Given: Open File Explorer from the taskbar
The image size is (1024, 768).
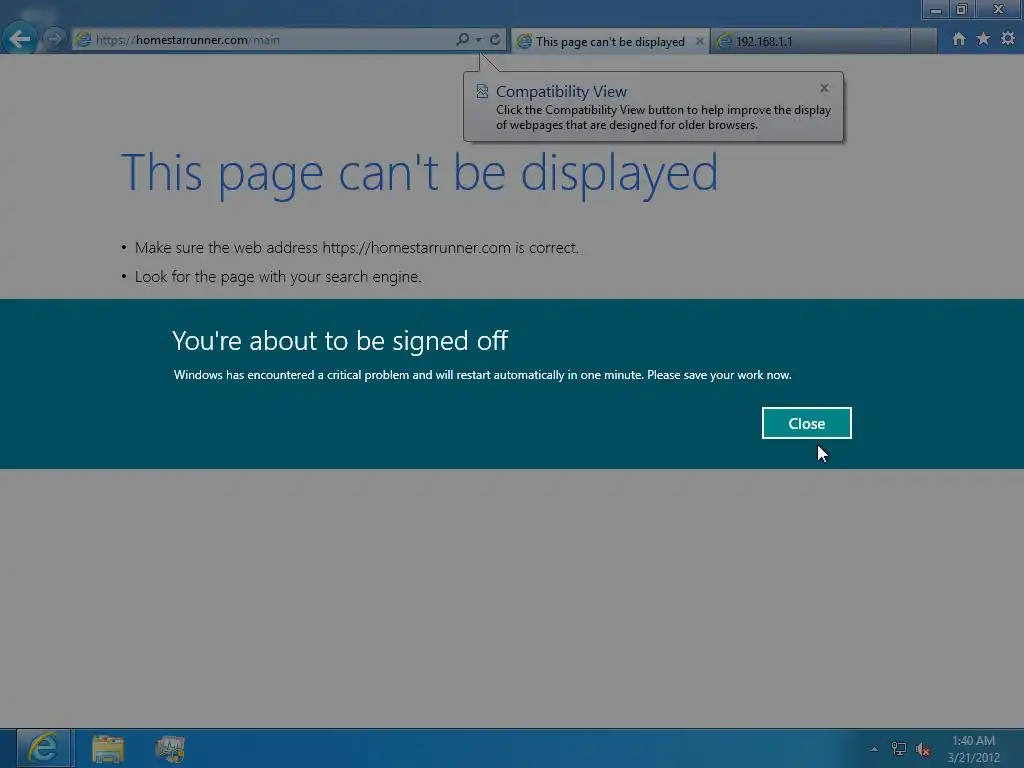Looking at the screenshot, I should (108, 748).
